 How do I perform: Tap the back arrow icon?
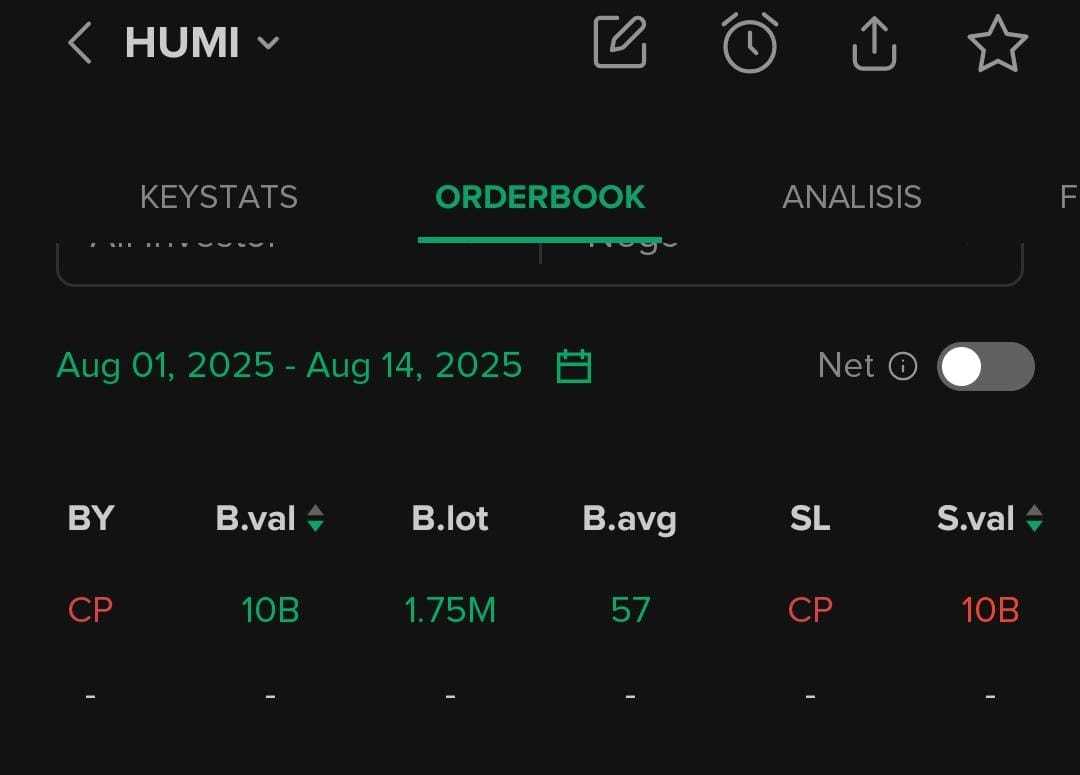(x=80, y=43)
